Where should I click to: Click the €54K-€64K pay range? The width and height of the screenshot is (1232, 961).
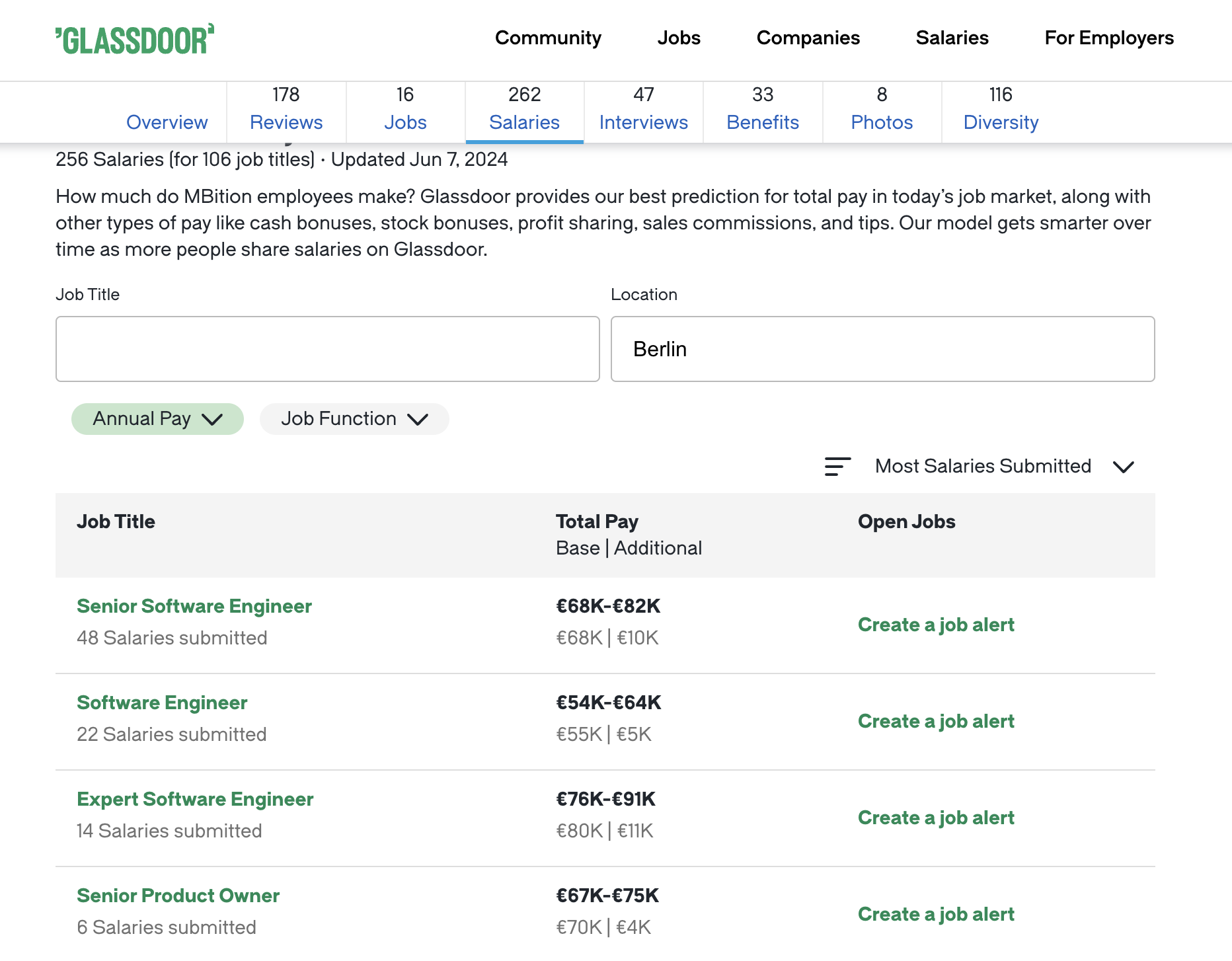[x=608, y=703]
